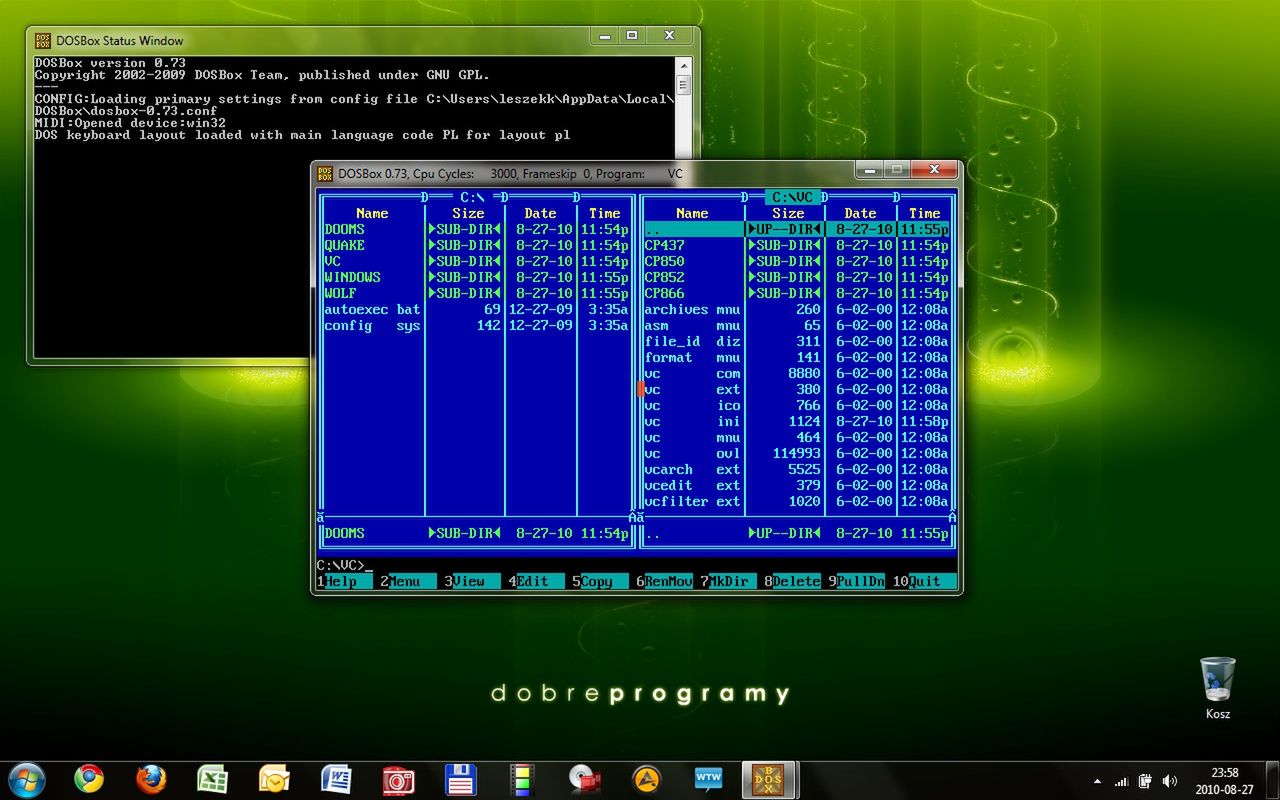This screenshot has height=800, width=1280.
Task: Click the C:\VC path title of right panel
Action: [792, 197]
